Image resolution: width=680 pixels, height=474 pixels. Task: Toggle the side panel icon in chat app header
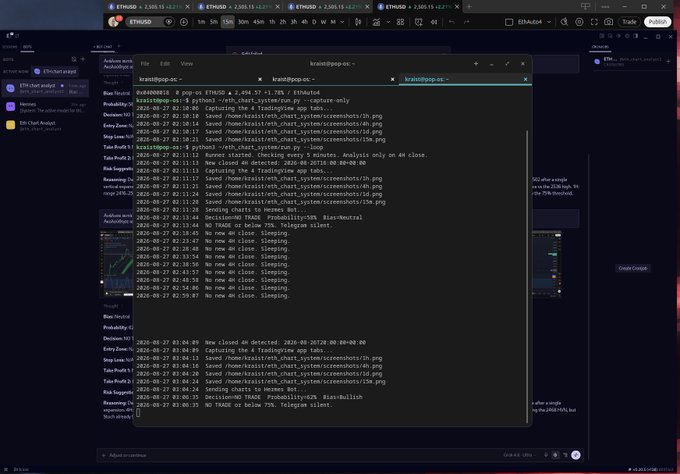point(636,36)
